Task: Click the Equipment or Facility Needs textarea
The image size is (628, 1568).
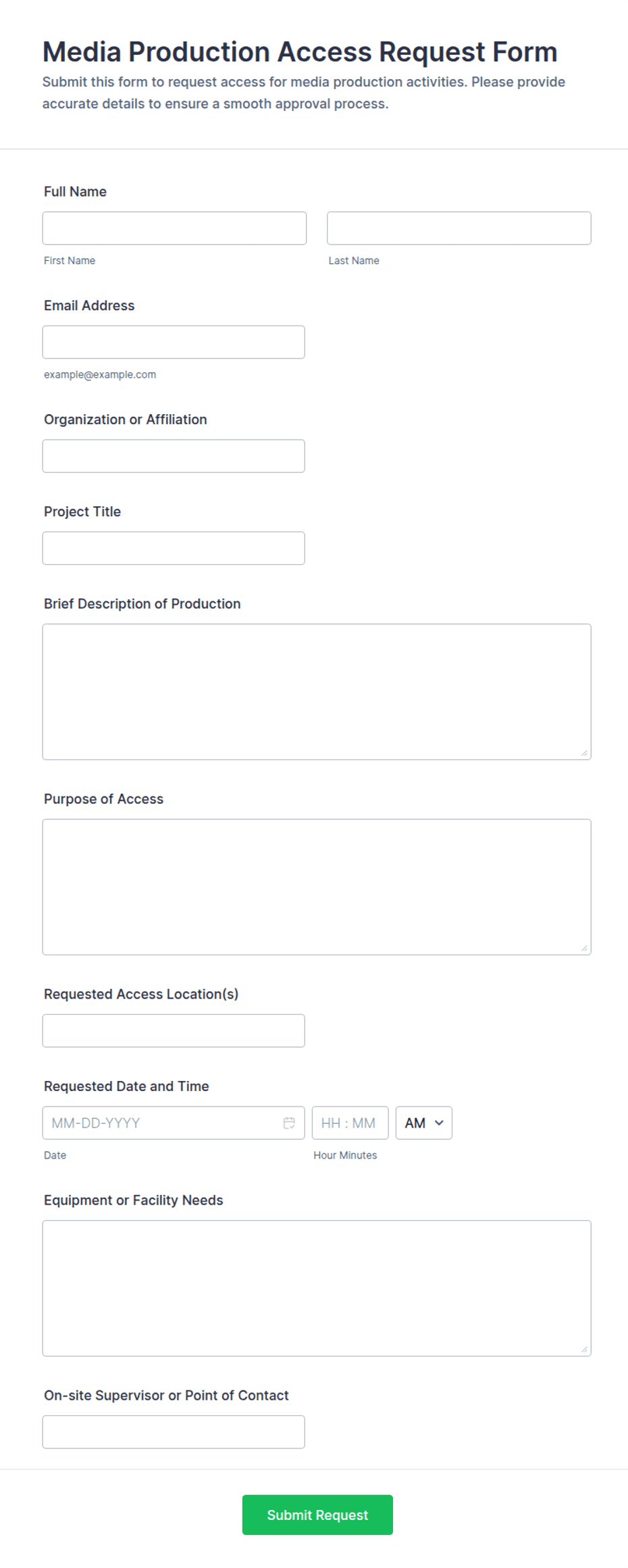Action: coord(317,1288)
